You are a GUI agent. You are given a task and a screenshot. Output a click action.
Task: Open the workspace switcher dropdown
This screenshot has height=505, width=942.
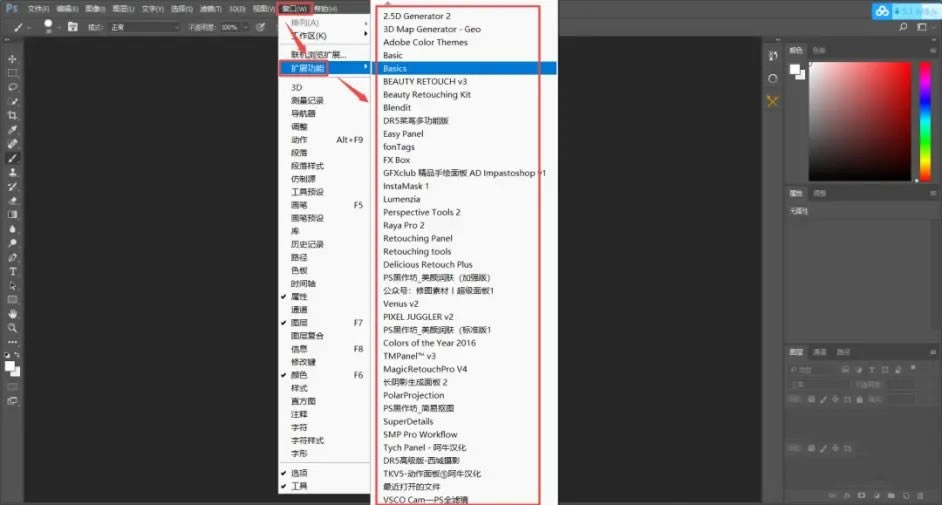[924, 27]
